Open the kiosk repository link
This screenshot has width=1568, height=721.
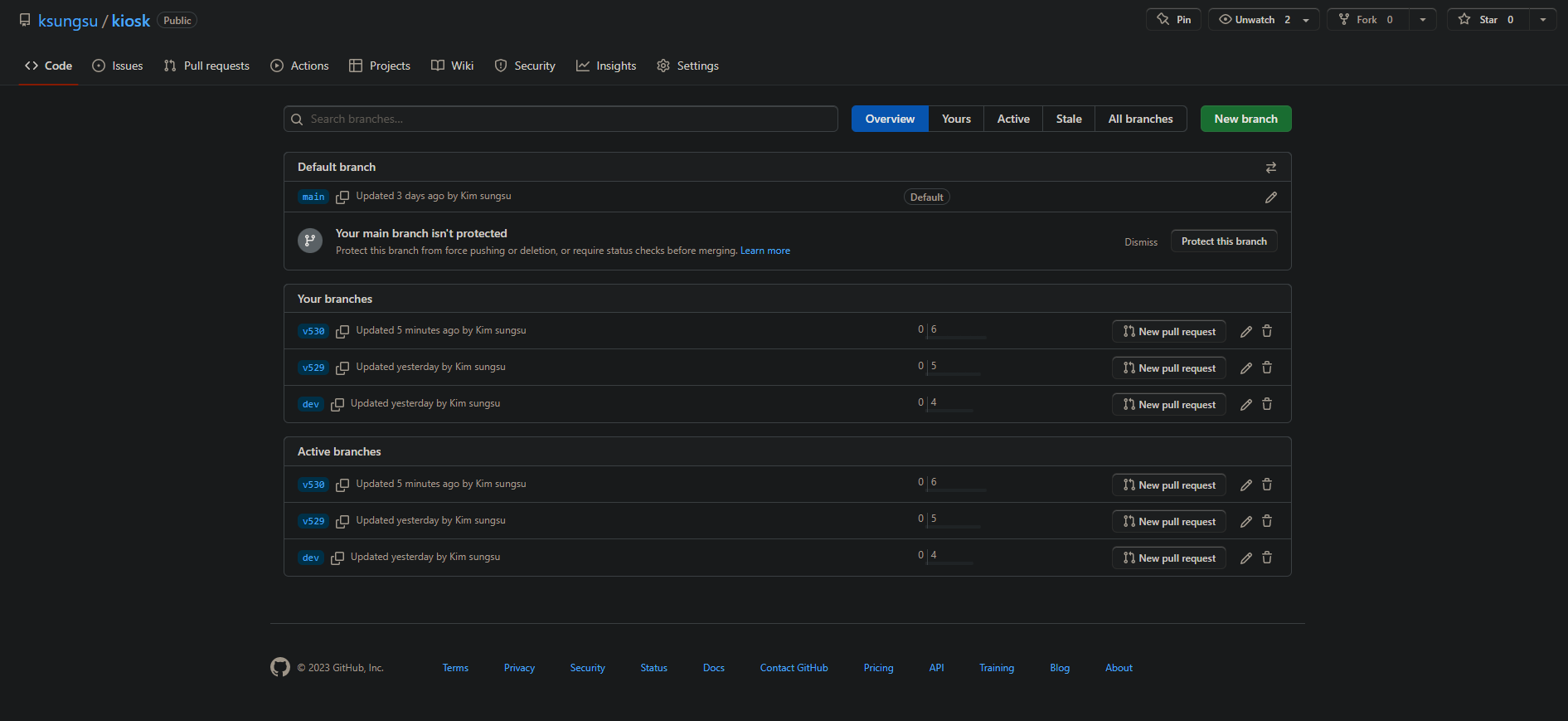click(131, 21)
